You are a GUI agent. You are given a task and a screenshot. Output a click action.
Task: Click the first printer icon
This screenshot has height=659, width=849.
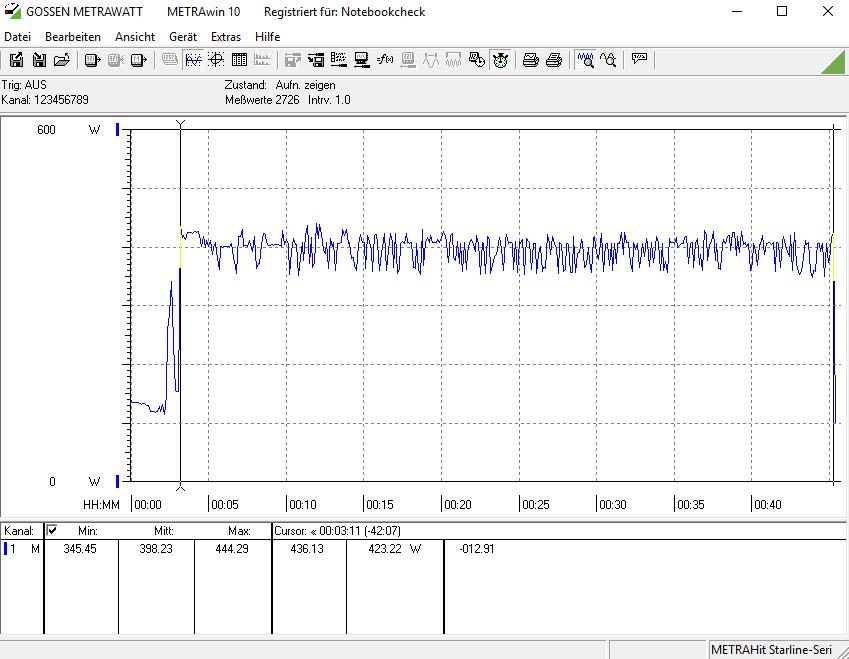pos(531,60)
